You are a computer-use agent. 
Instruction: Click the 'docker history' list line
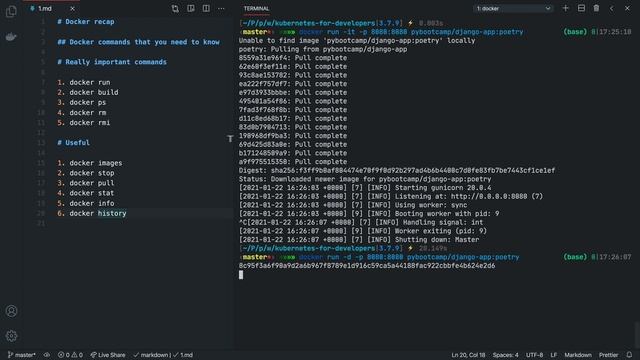pos(92,213)
